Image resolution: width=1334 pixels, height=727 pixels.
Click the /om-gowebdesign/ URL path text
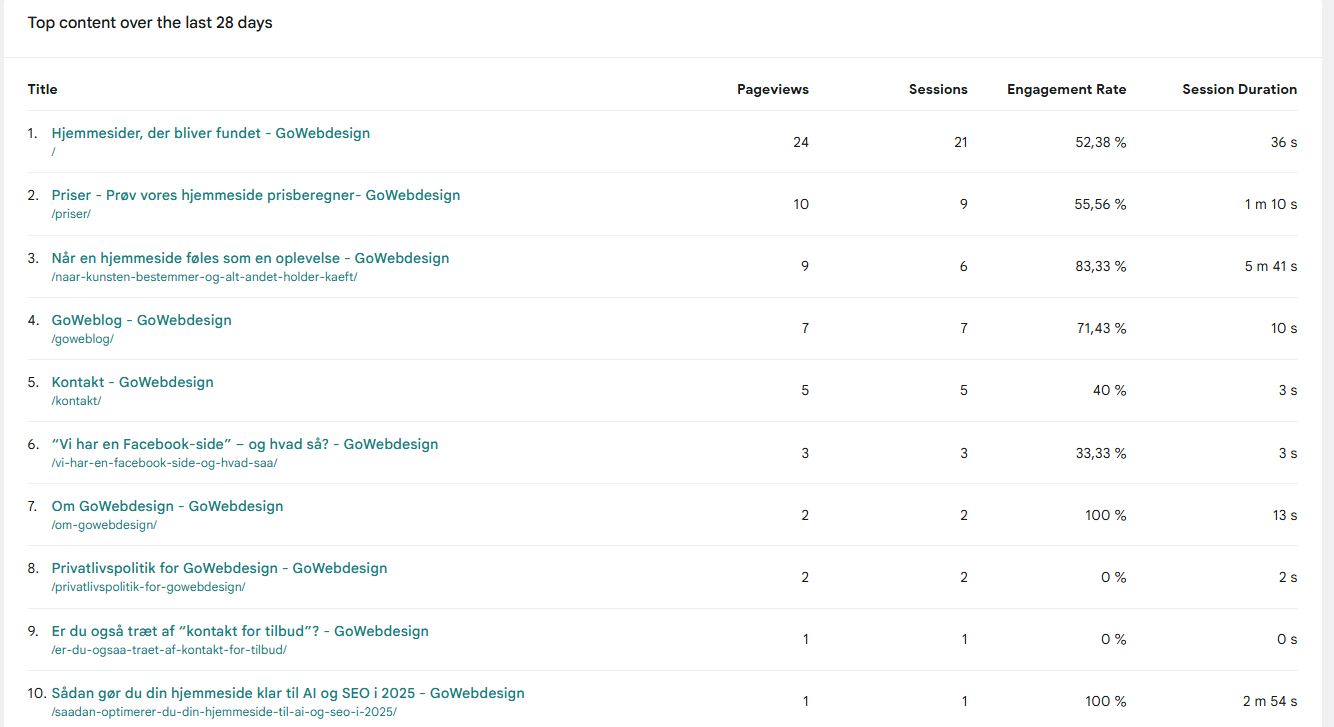104,525
